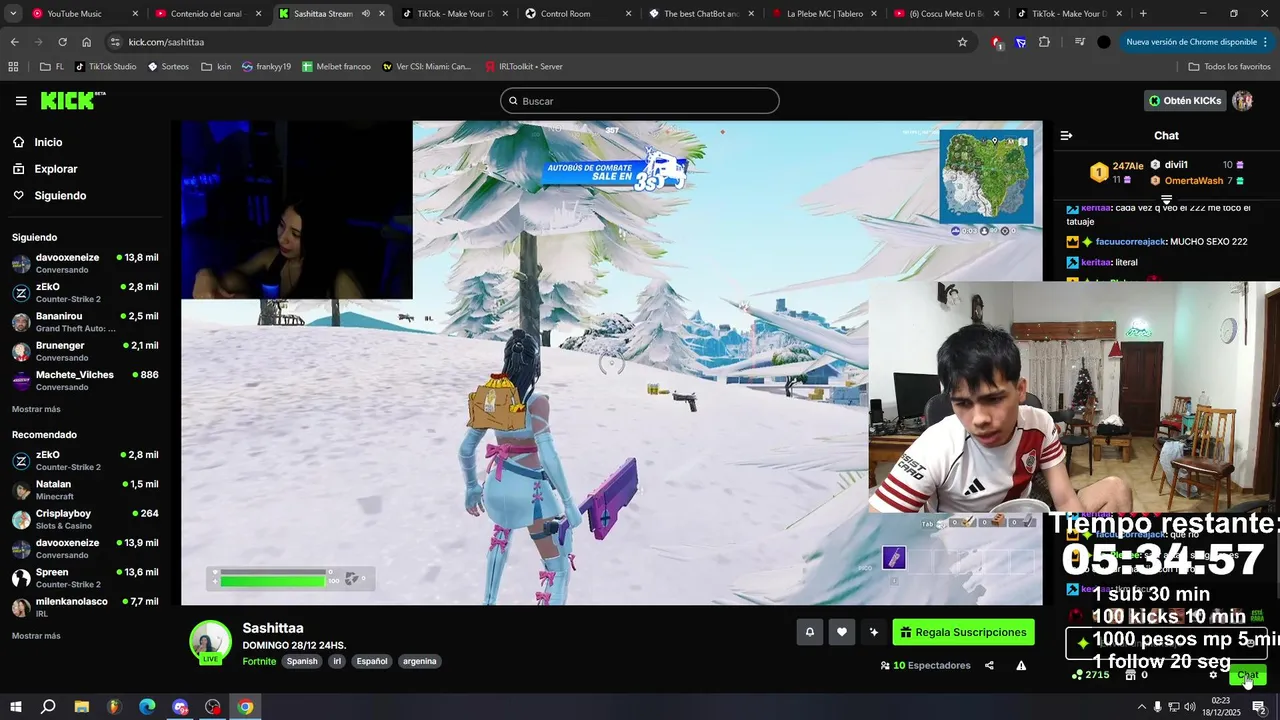Go to the browser home page
Screen dimensions: 1280x720
87,42
